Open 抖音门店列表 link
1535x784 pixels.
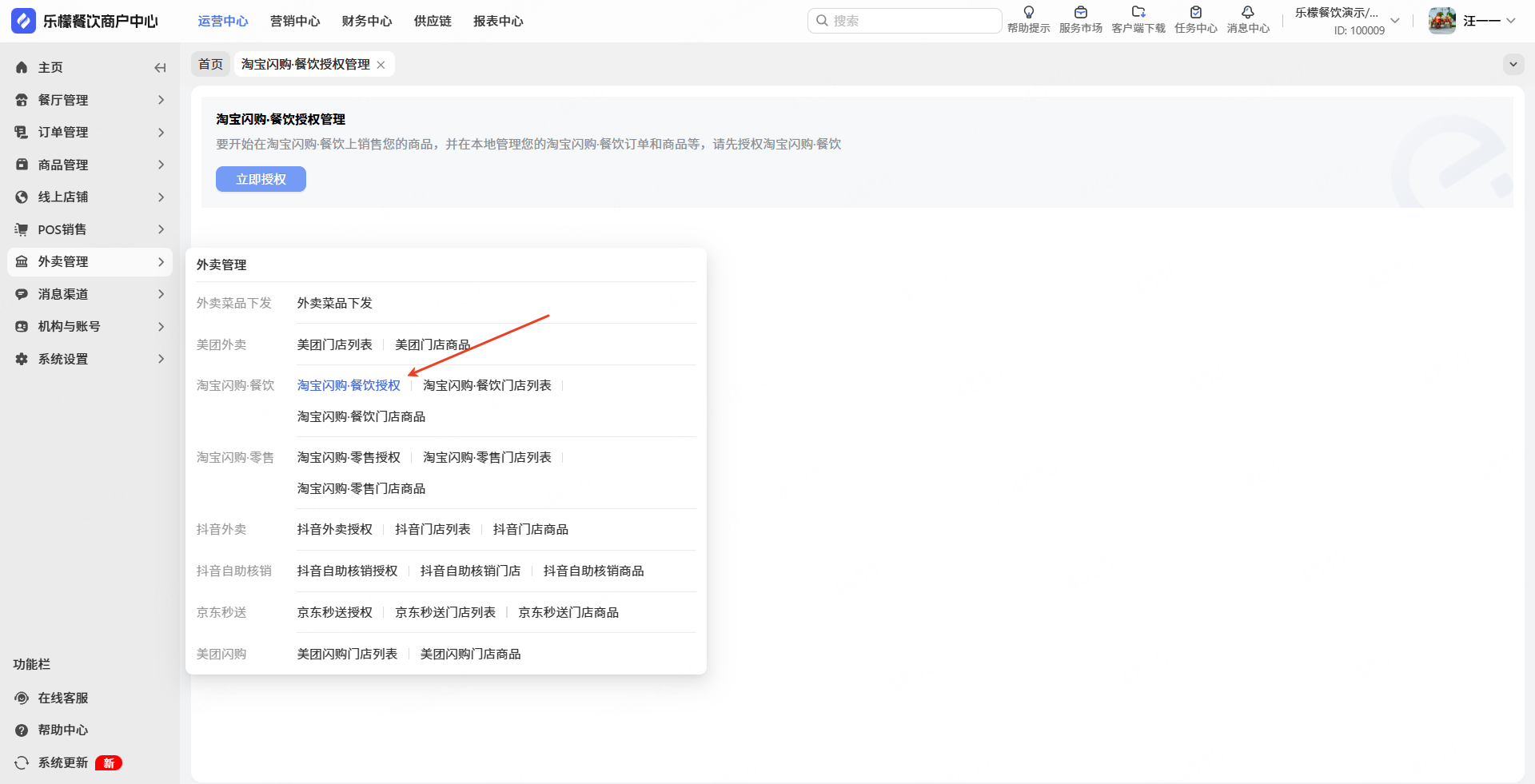[x=433, y=529]
